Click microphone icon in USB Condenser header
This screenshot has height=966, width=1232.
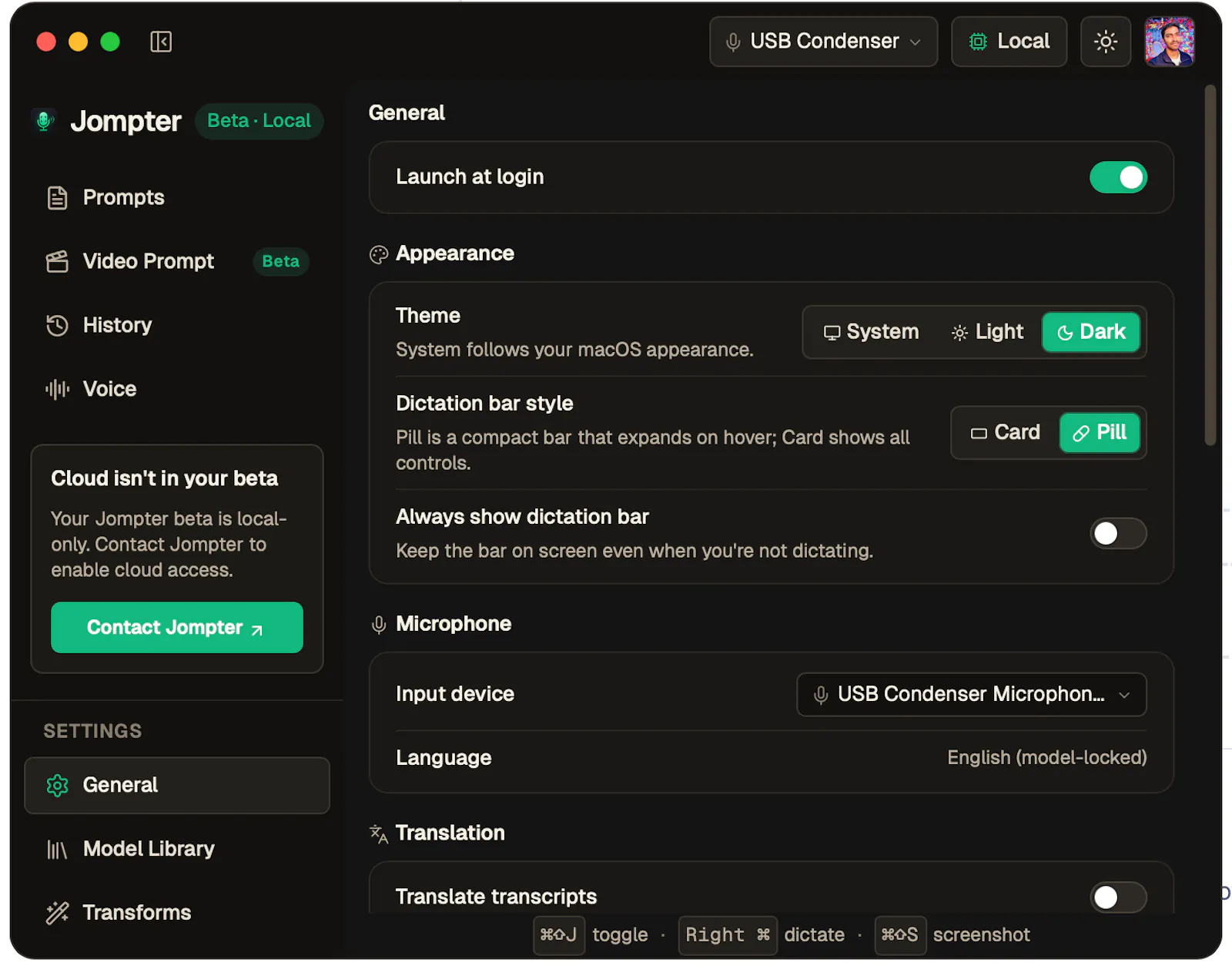pyautogui.click(x=733, y=42)
